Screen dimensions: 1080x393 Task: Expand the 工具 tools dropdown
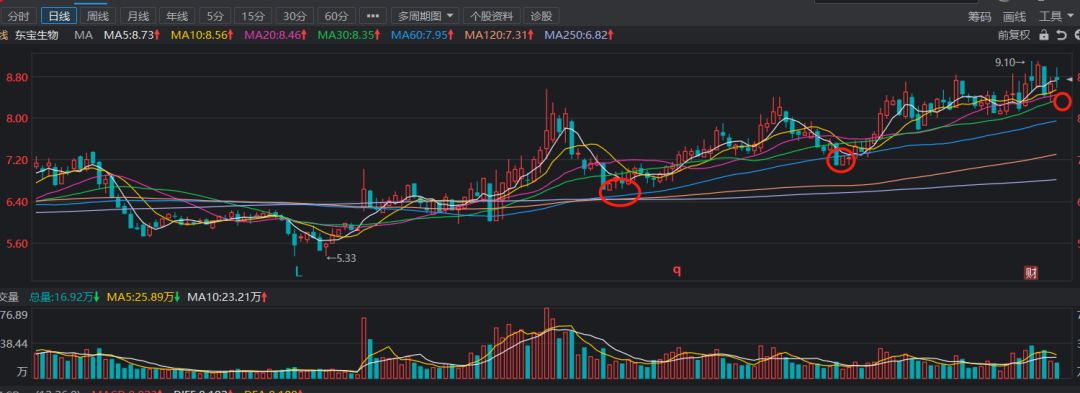click(1056, 17)
